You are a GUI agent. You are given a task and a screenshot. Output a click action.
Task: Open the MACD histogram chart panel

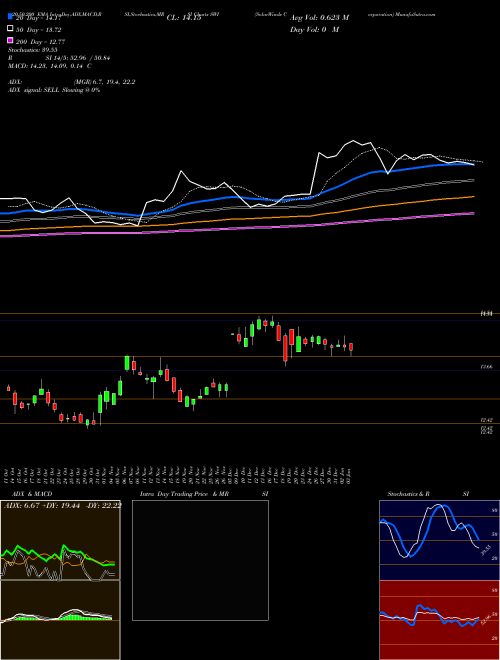pos(60,620)
